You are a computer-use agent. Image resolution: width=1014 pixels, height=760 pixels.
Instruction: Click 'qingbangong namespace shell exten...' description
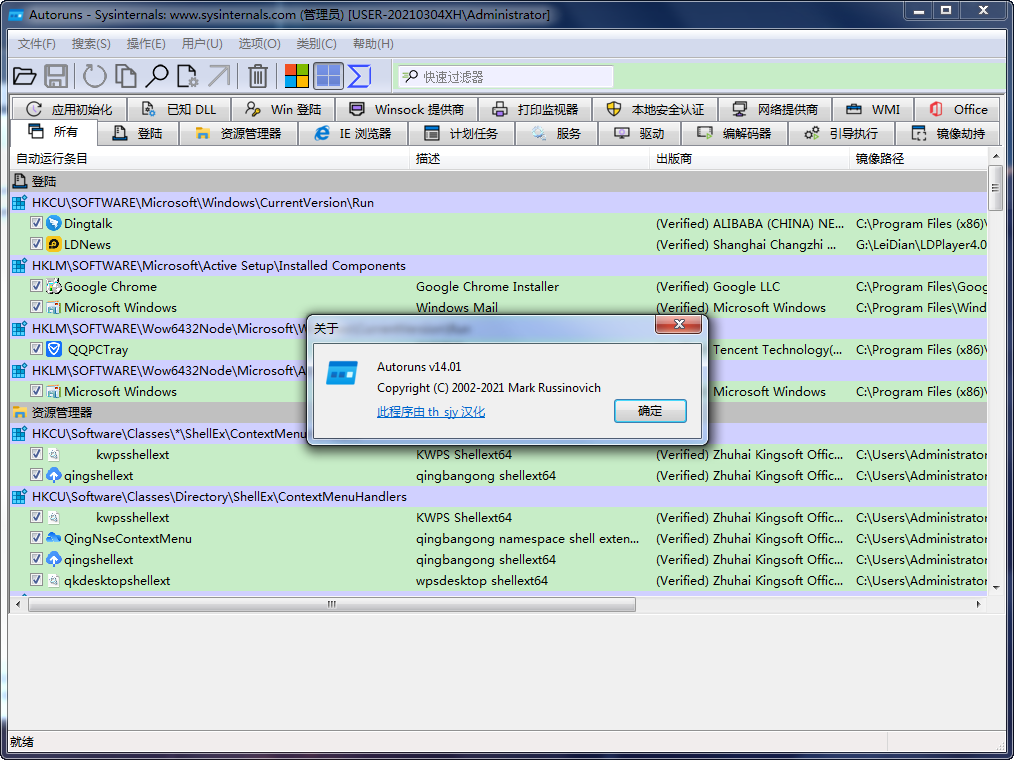click(x=527, y=538)
